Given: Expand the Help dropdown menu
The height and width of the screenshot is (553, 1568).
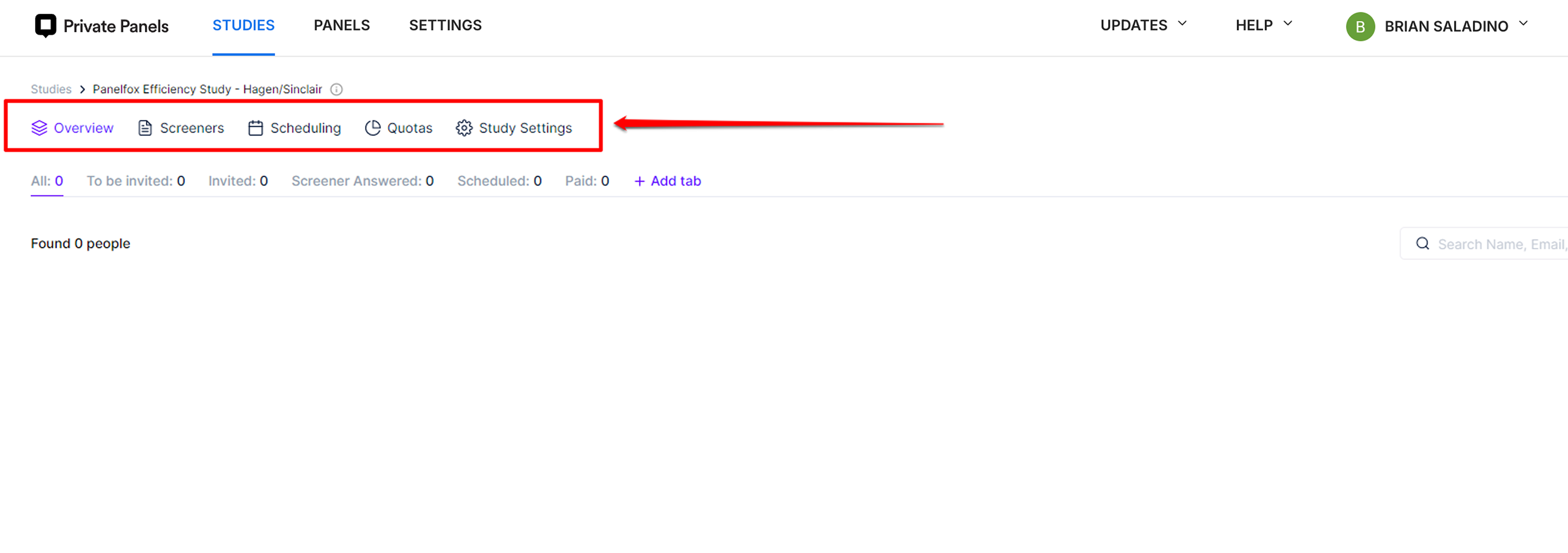Looking at the screenshot, I should coord(1263,25).
